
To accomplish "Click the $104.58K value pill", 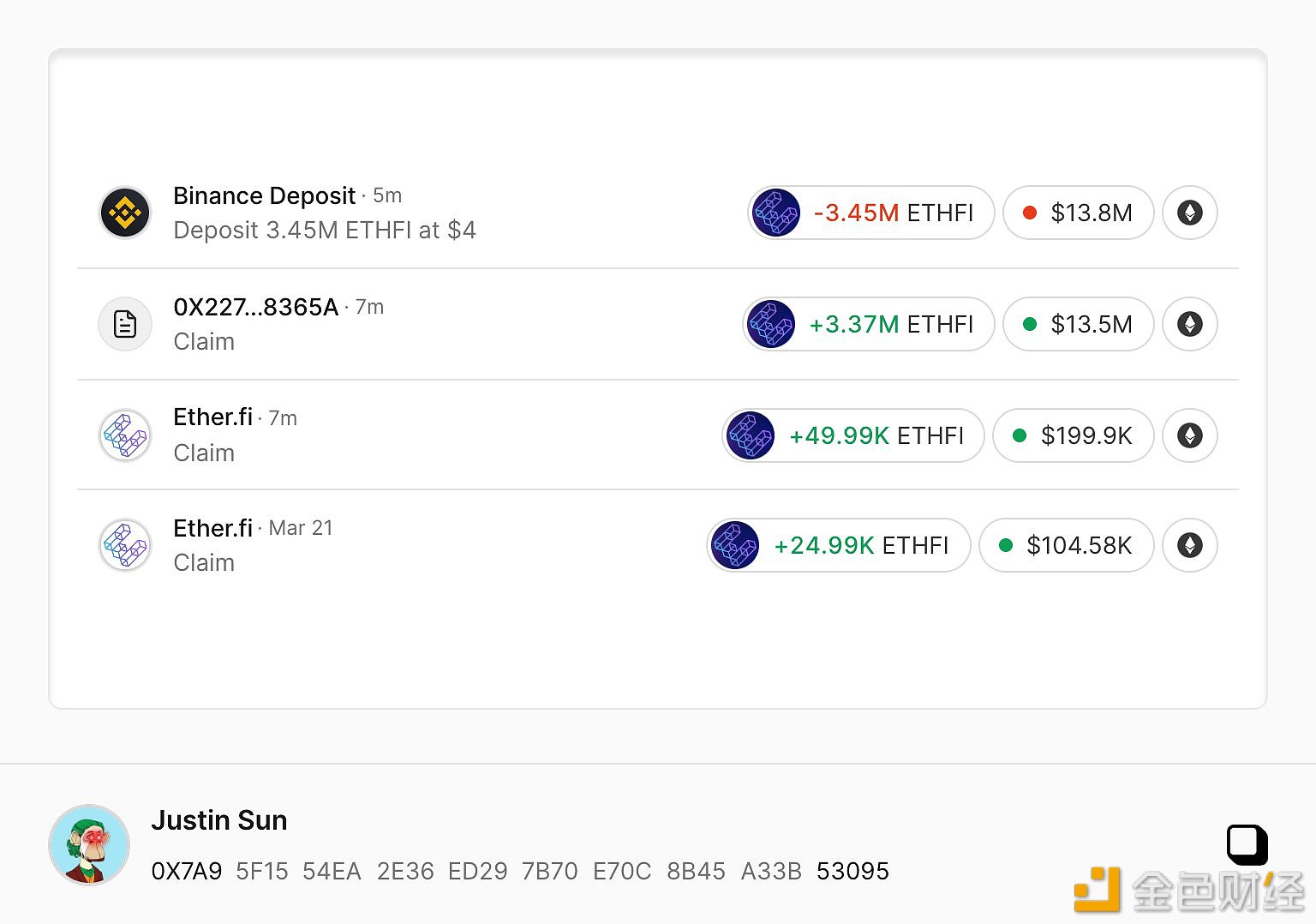I will tap(1066, 545).
